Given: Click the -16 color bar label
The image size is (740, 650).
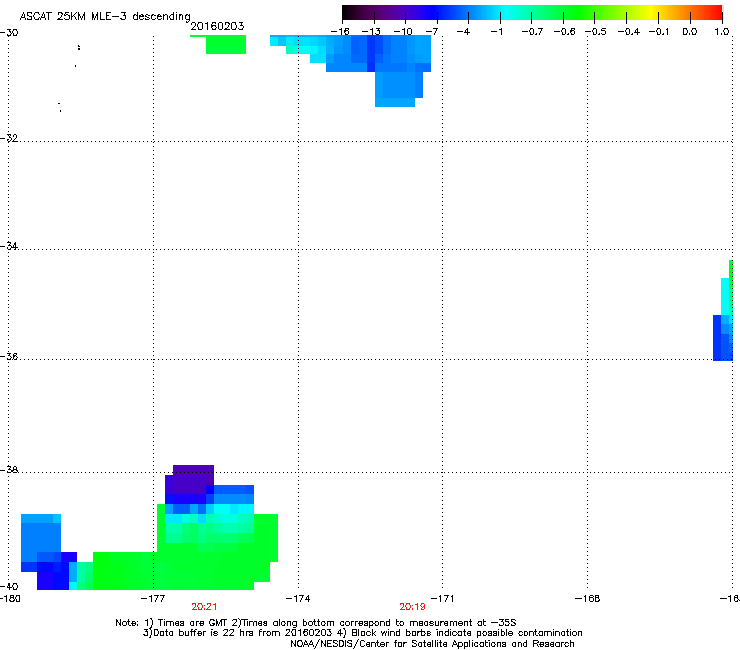Looking at the screenshot, I should pos(340,32).
